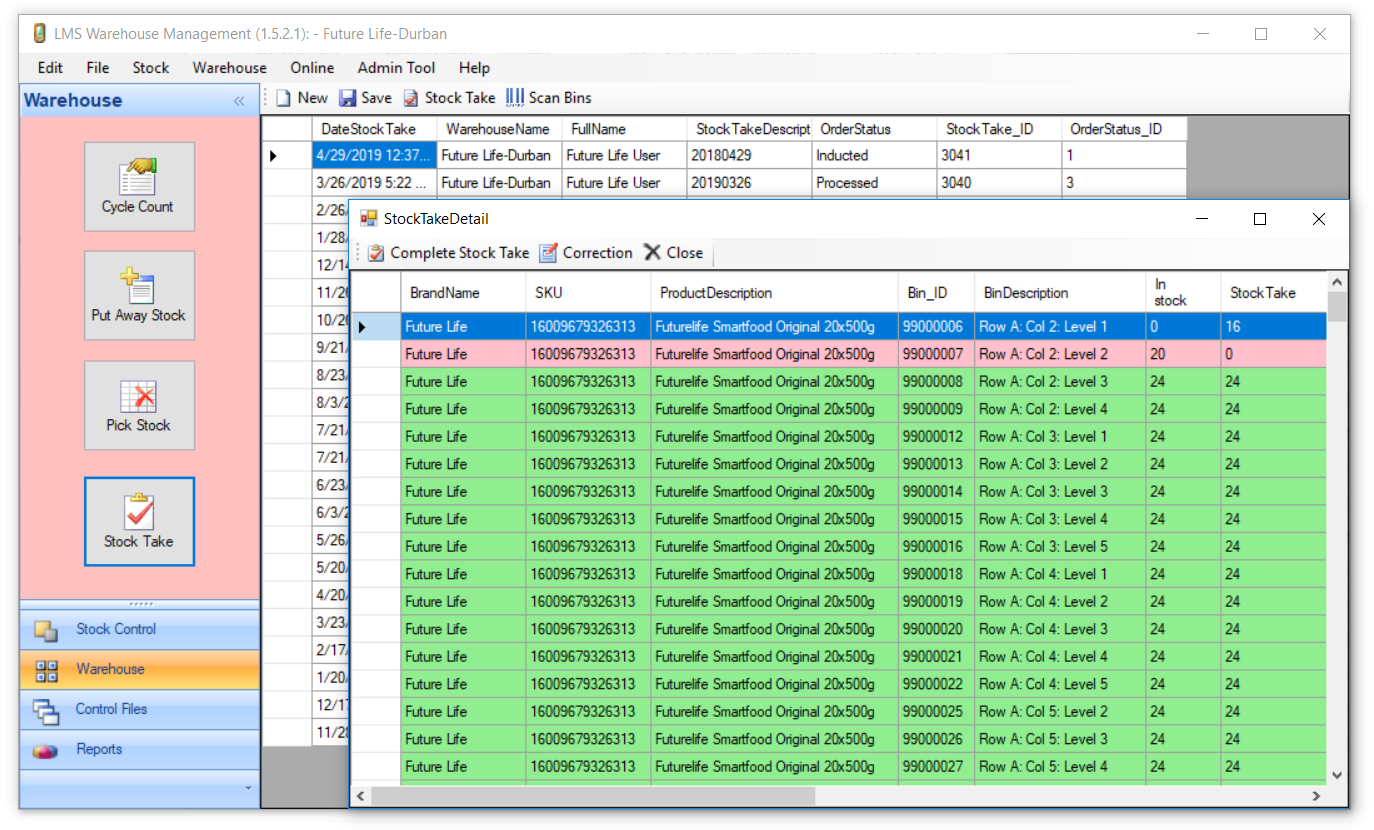Open the Edit menu

[50, 68]
